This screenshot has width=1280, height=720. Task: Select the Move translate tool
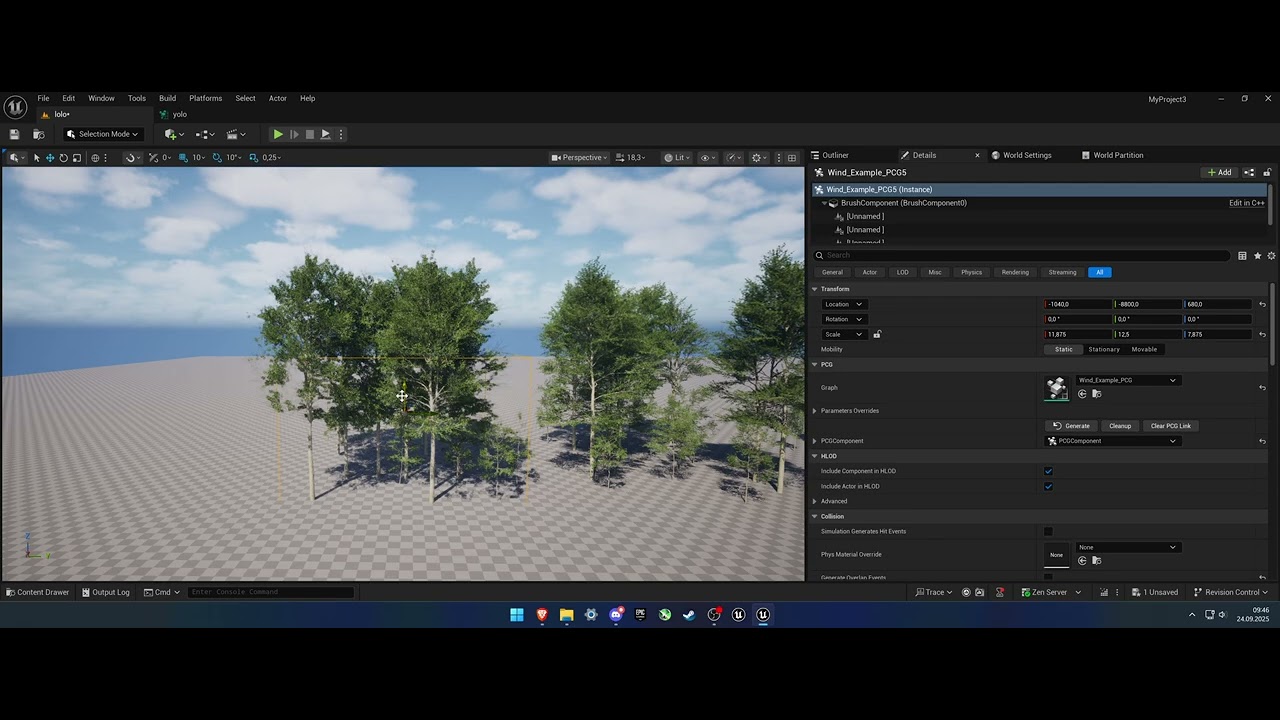point(50,158)
